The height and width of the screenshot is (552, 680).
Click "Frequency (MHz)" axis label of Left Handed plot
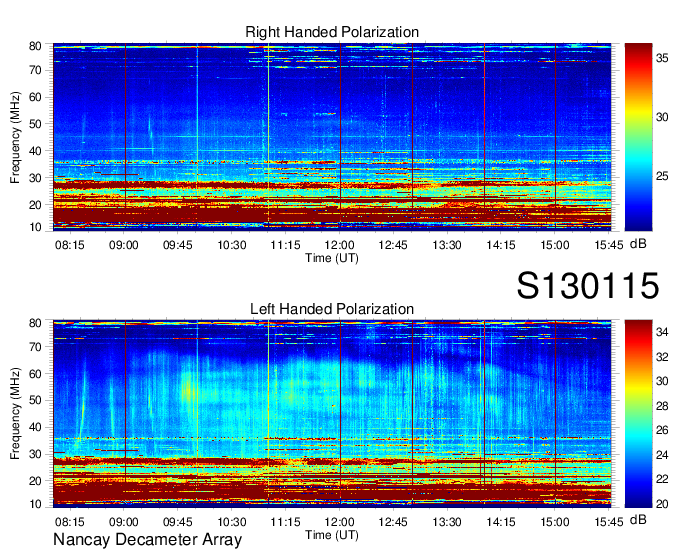(x=15, y=414)
